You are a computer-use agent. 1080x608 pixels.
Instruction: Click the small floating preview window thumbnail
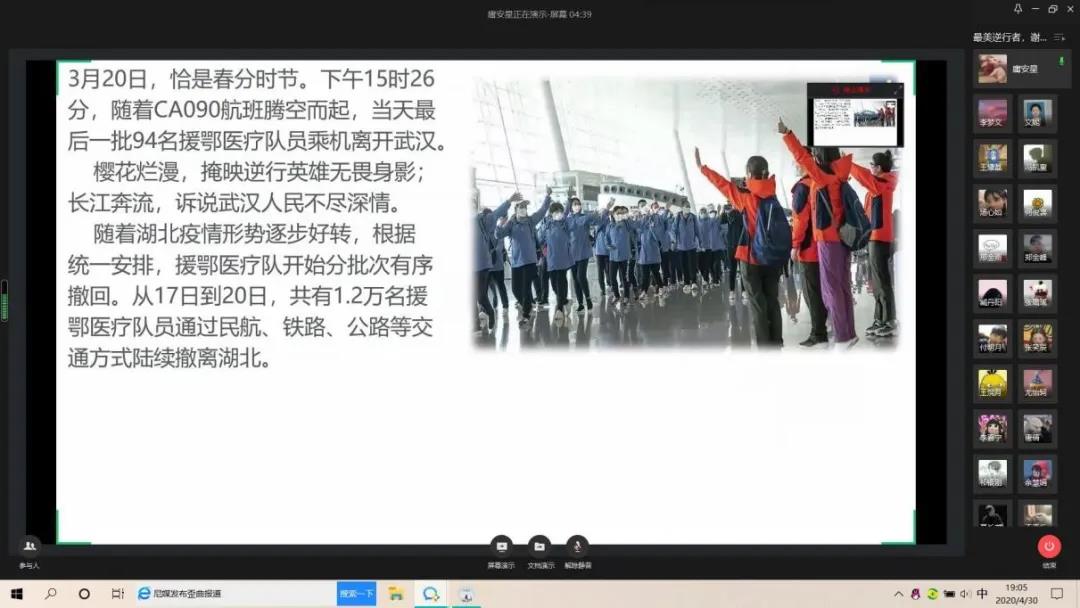click(x=855, y=116)
